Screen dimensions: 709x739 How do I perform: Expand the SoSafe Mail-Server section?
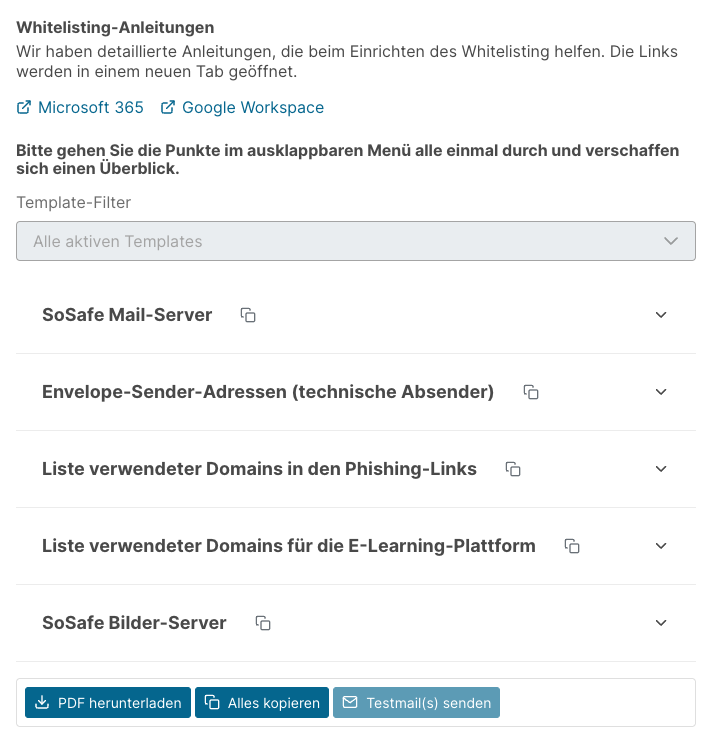tap(660, 315)
